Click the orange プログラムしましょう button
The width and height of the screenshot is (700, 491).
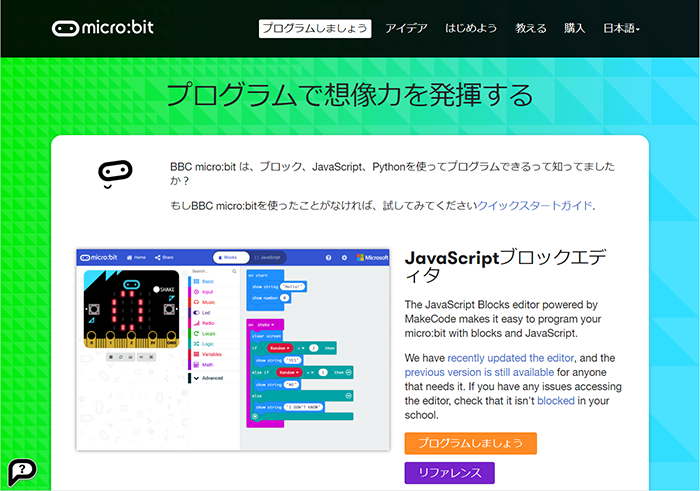tap(471, 443)
